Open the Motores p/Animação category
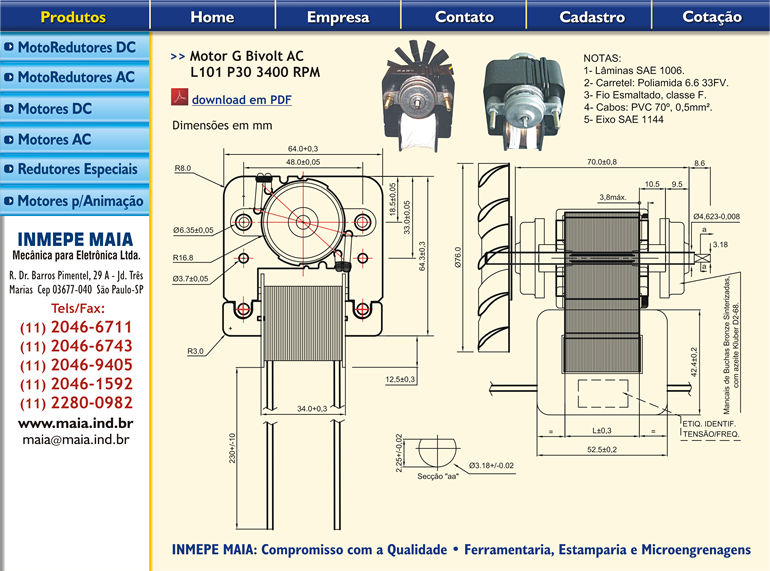This screenshot has height=571, width=770. tap(80, 202)
